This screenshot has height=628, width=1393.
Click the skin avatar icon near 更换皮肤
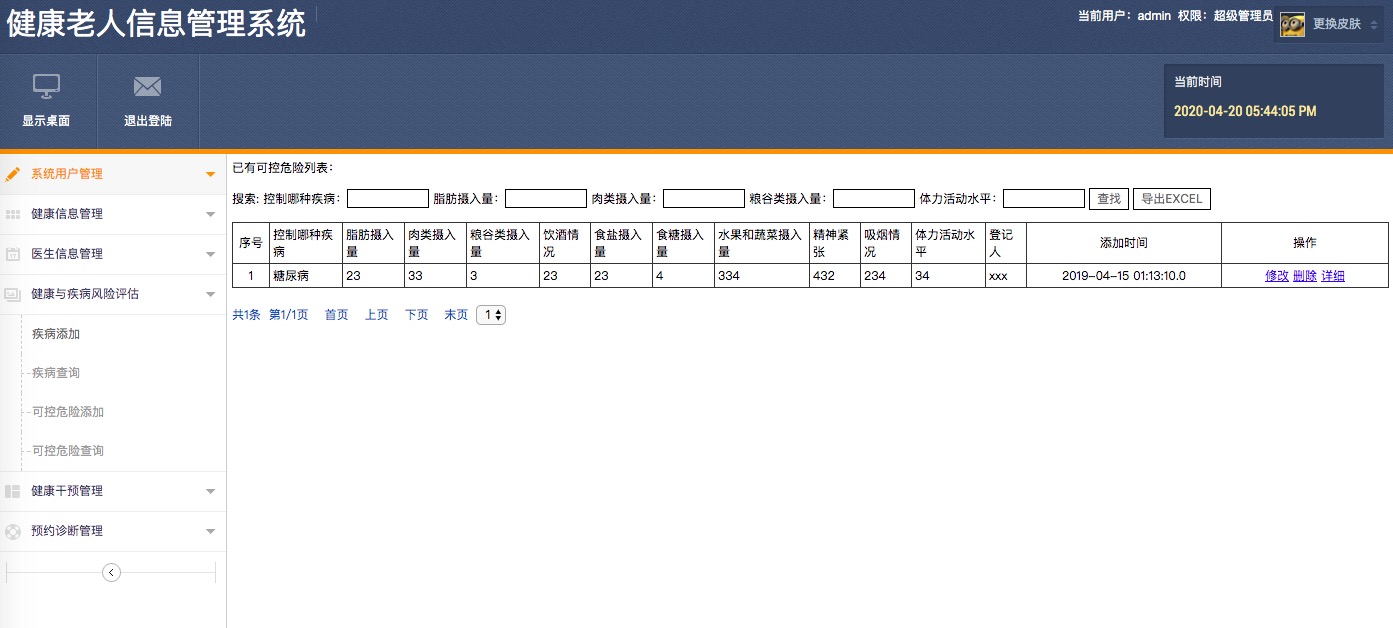pyautogui.click(x=1292, y=25)
